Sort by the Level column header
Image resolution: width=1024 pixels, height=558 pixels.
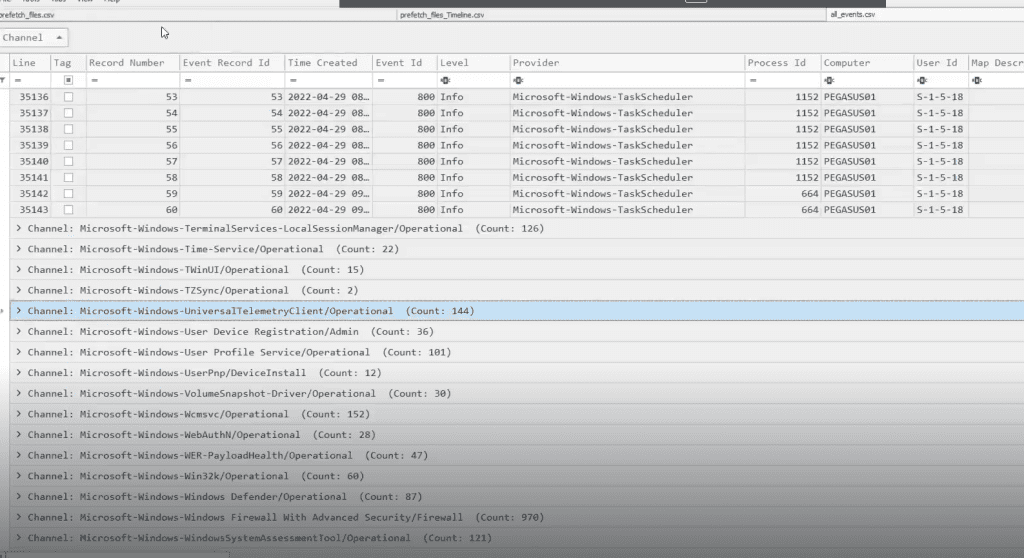pos(473,63)
